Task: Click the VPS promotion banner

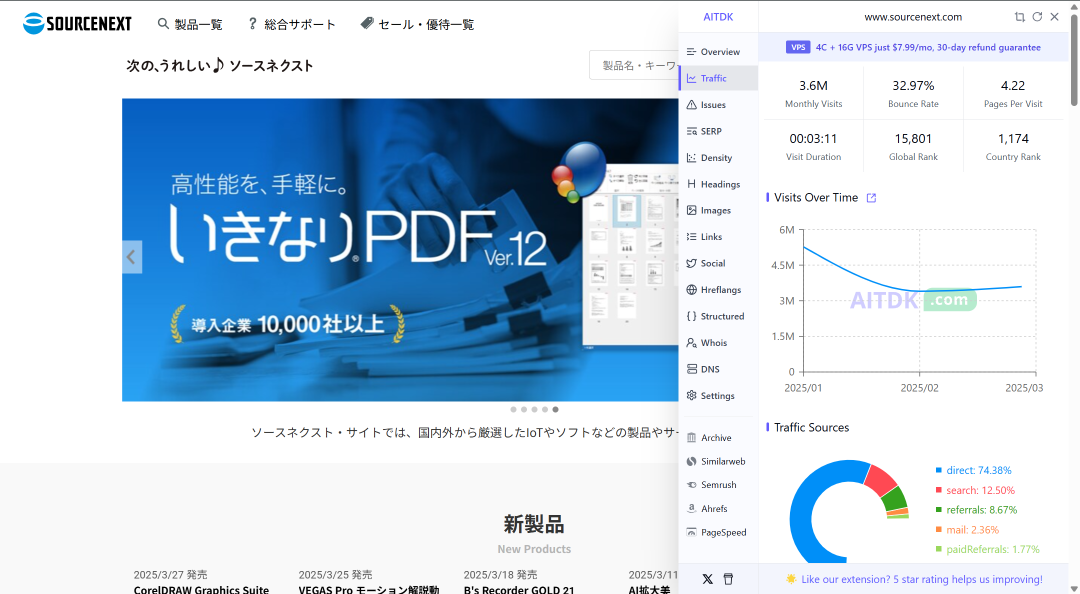Action: [913, 48]
